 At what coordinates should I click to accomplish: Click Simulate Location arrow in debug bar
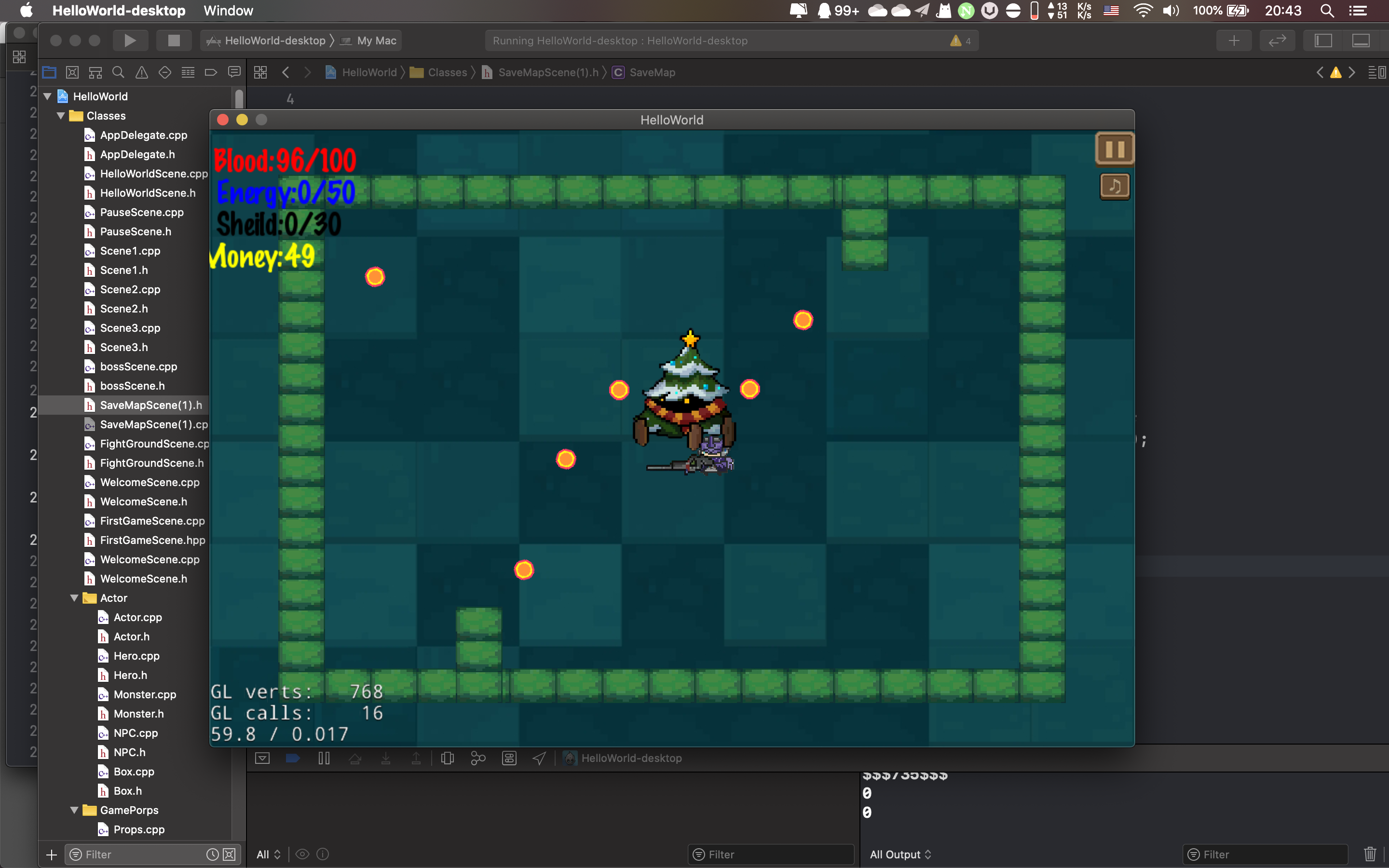point(539,759)
